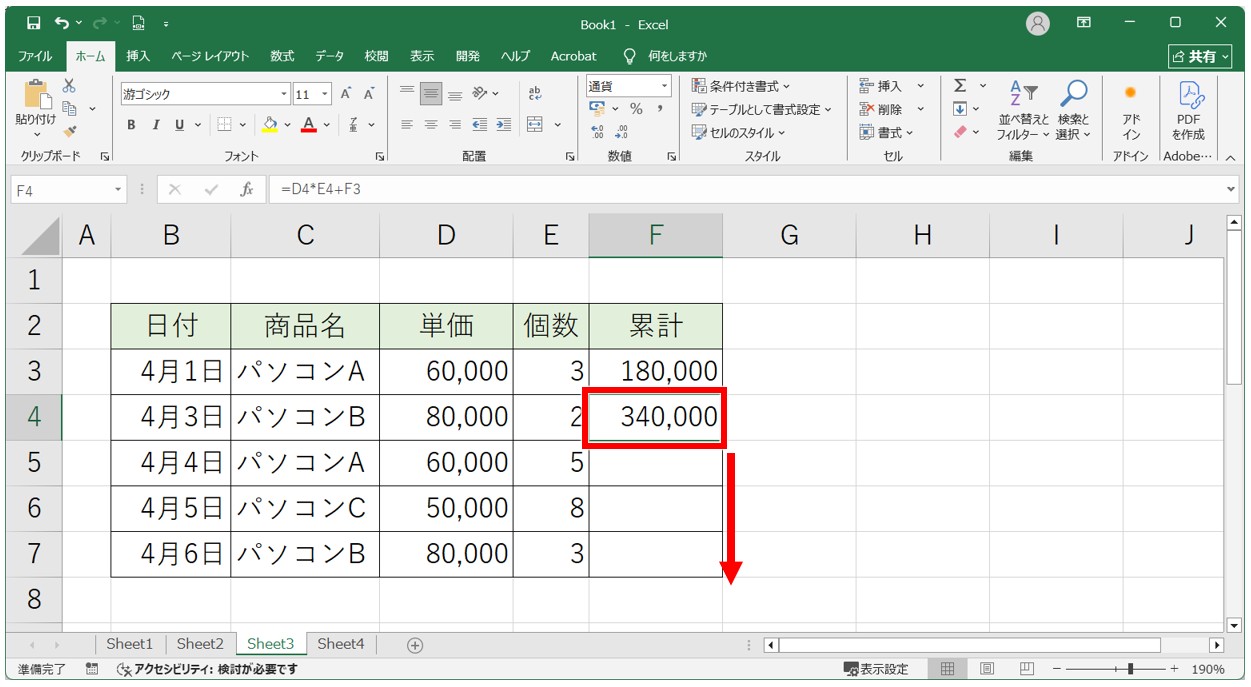Image resolution: width=1251 pixels, height=687 pixels.
Task: Toggle Italic formatting
Action: coord(155,125)
